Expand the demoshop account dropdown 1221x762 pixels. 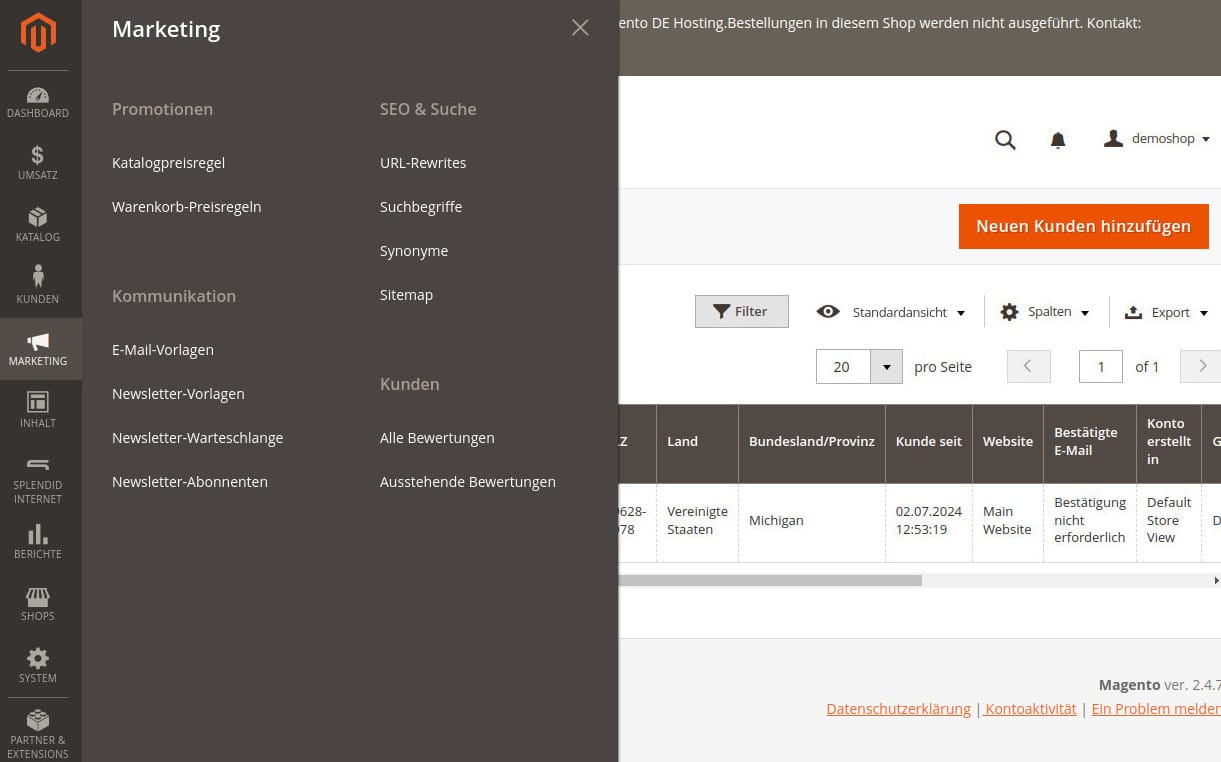[x=1157, y=139]
